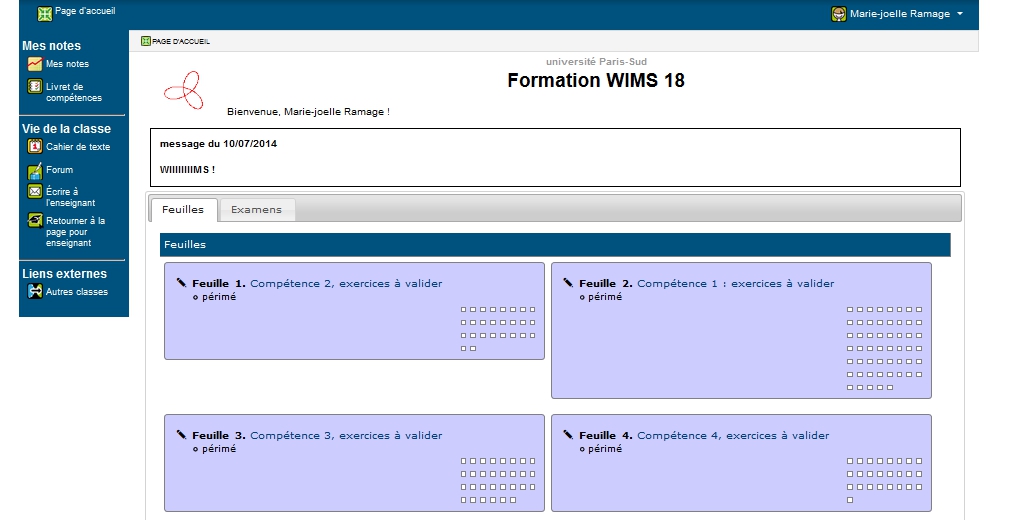
Task: Click the Livret de compétences icon
Action: (35, 87)
